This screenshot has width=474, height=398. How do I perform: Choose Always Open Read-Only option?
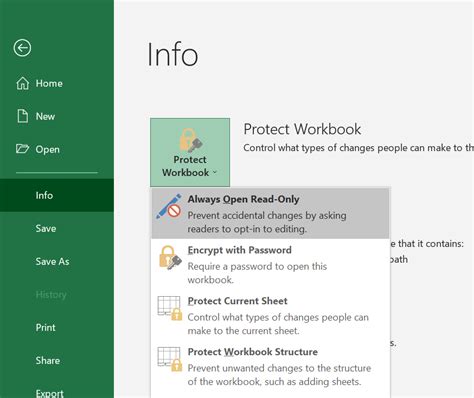(270, 214)
